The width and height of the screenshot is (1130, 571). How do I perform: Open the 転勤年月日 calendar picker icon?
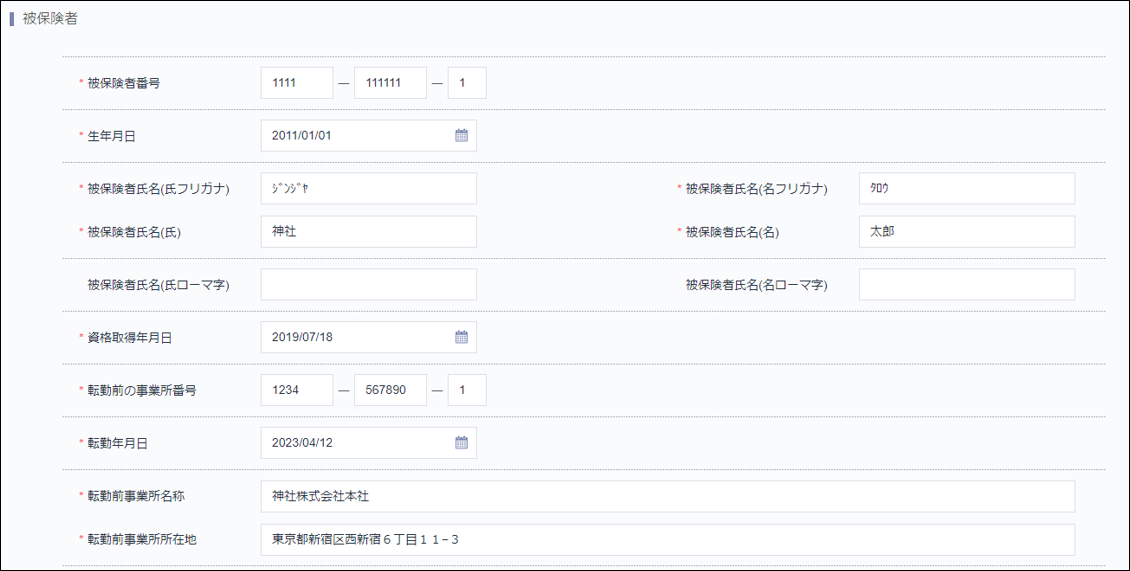coord(461,443)
